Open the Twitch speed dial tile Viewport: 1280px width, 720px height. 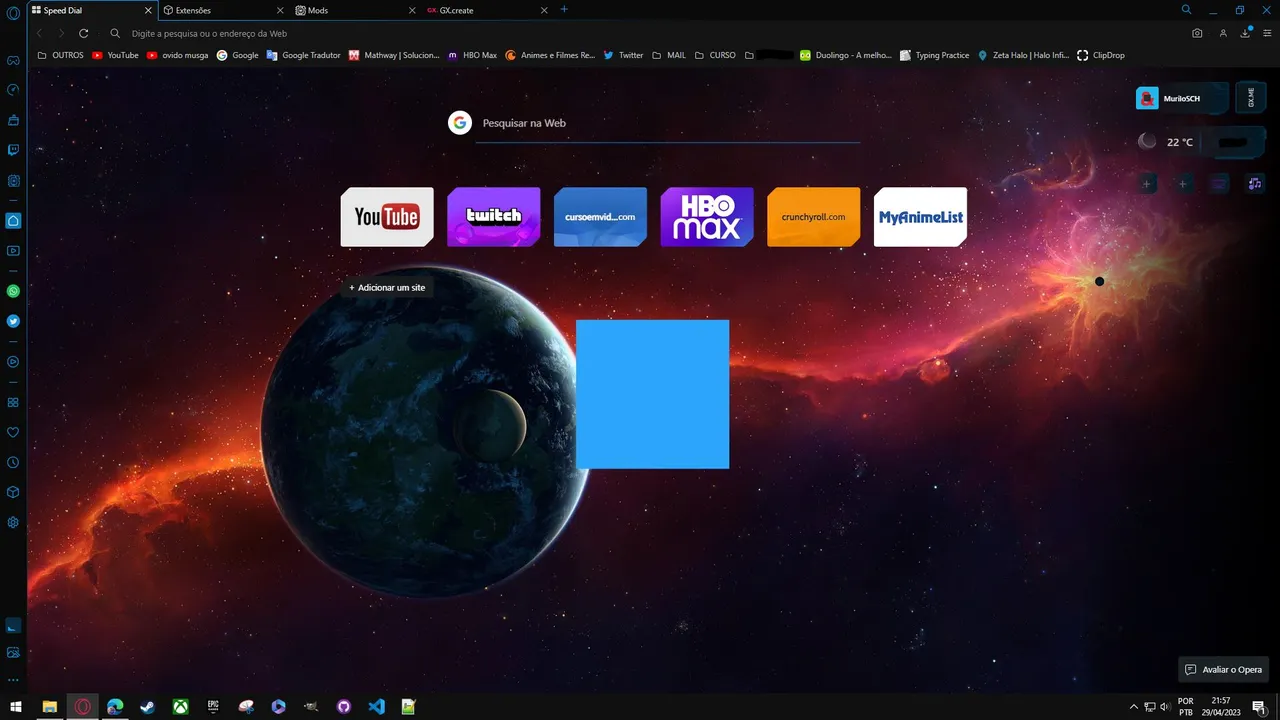click(494, 217)
